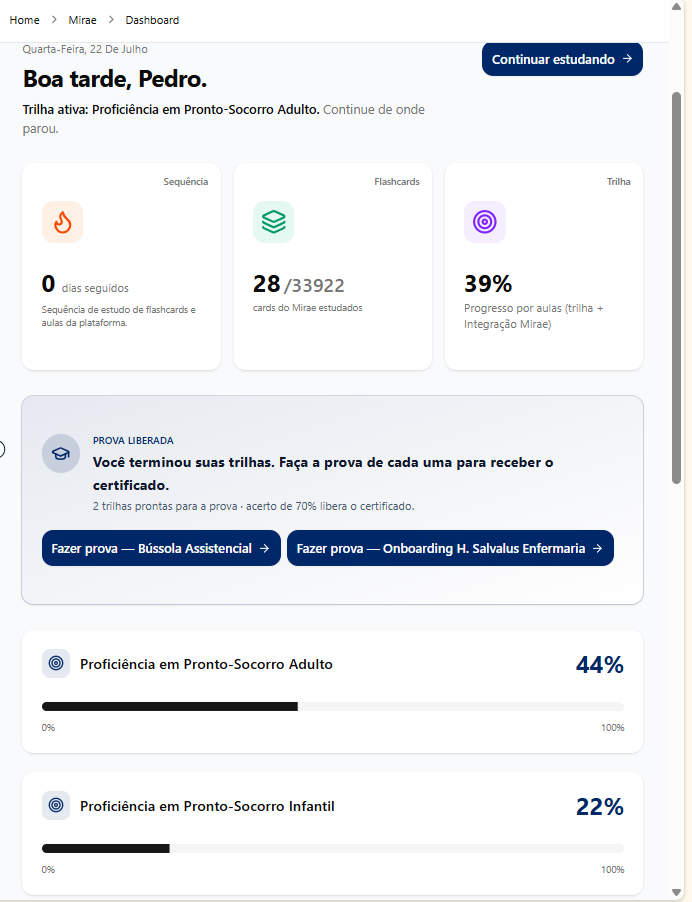Click the Flashcards card label
This screenshot has height=902, width=692.
[x=396, y=182]
